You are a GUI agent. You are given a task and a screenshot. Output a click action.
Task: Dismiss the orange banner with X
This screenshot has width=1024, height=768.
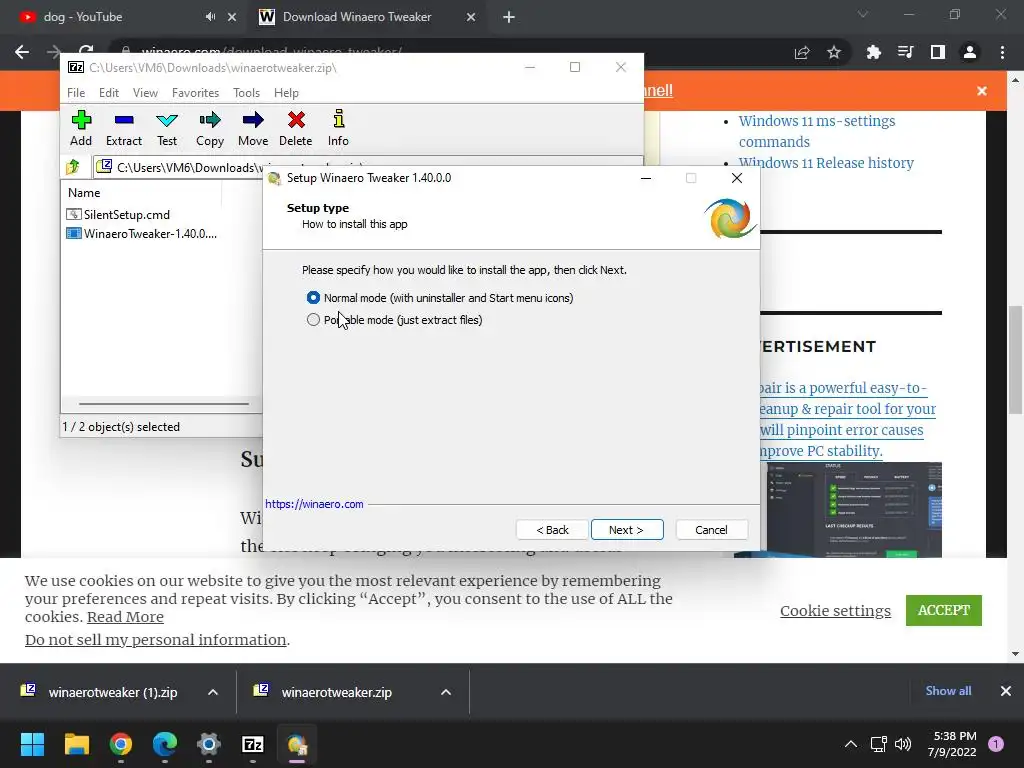click(x=982, y=91)
